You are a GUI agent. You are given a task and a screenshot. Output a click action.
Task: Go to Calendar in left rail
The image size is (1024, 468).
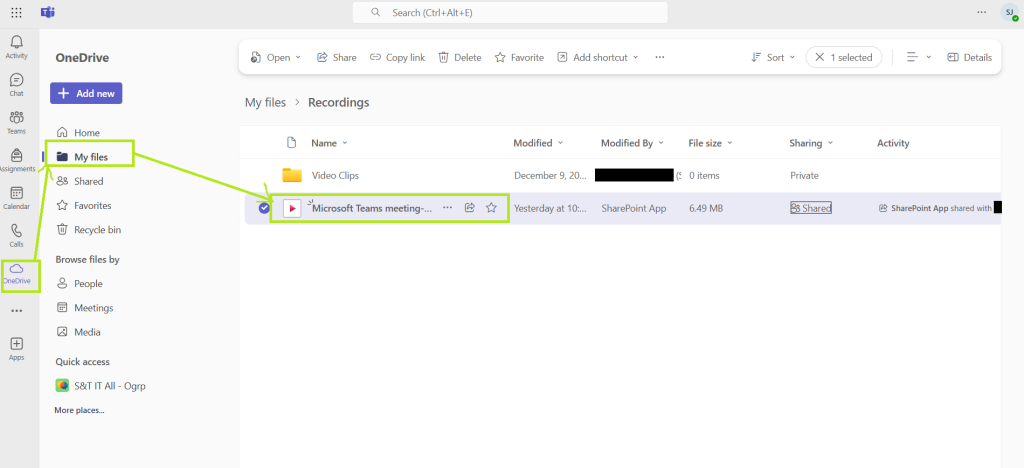coord(16,197)
